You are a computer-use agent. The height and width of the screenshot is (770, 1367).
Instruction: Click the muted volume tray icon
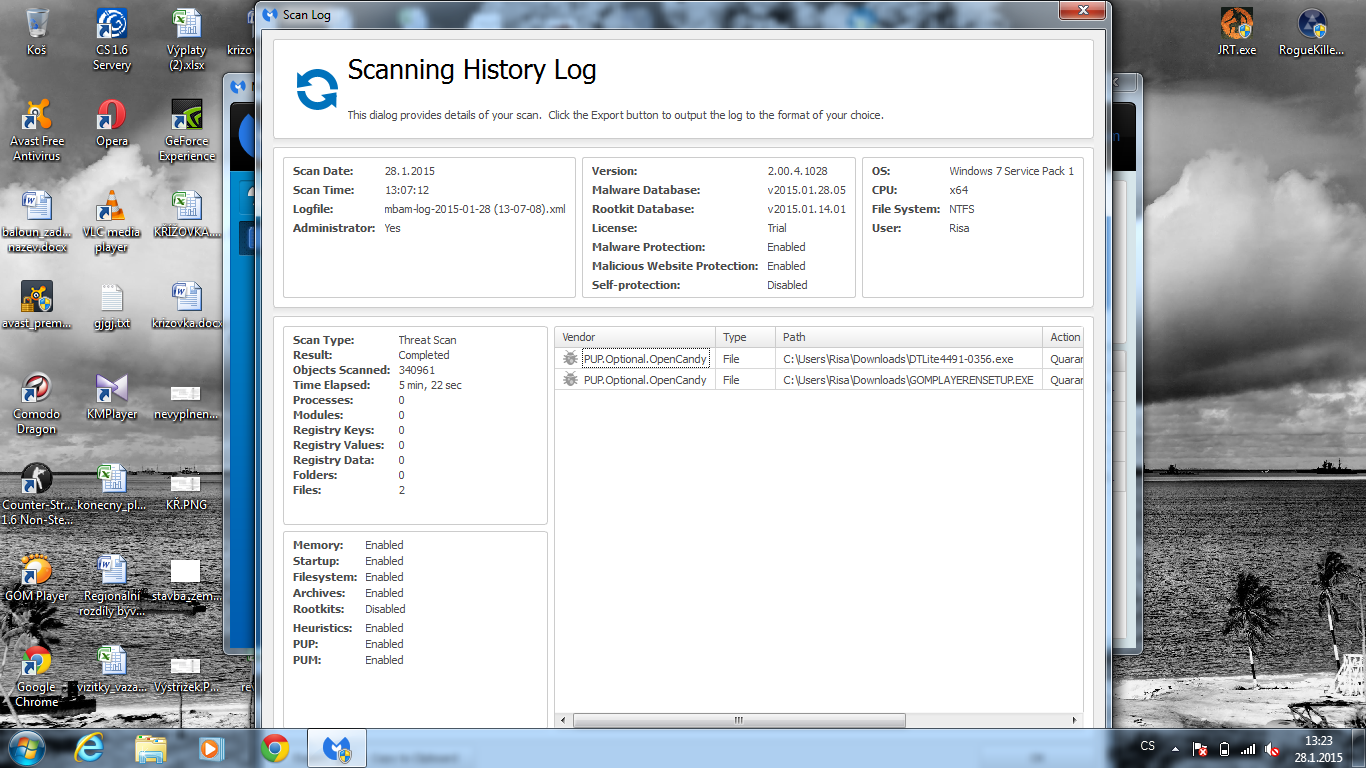point(1272,748)
